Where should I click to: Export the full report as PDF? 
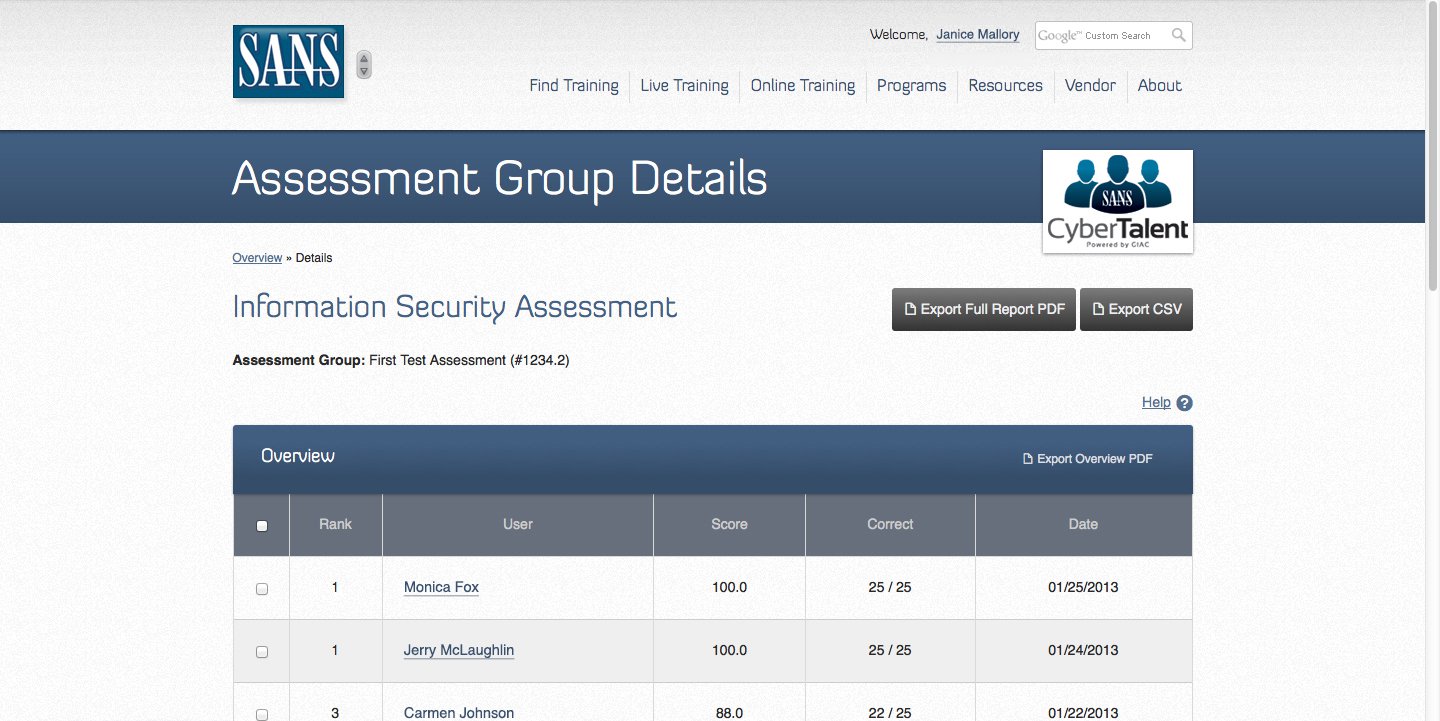(x=983, y=309)
